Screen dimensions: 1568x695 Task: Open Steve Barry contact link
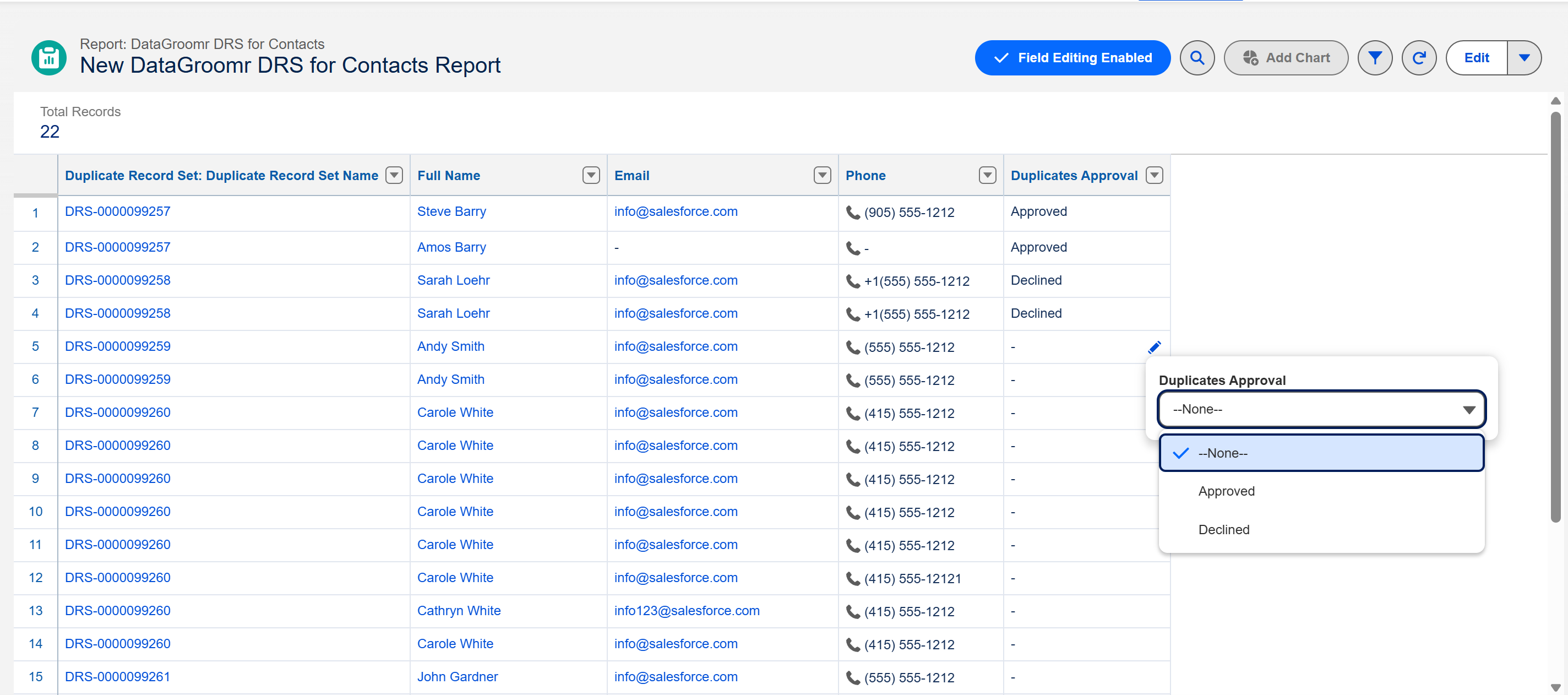point(451,211)
